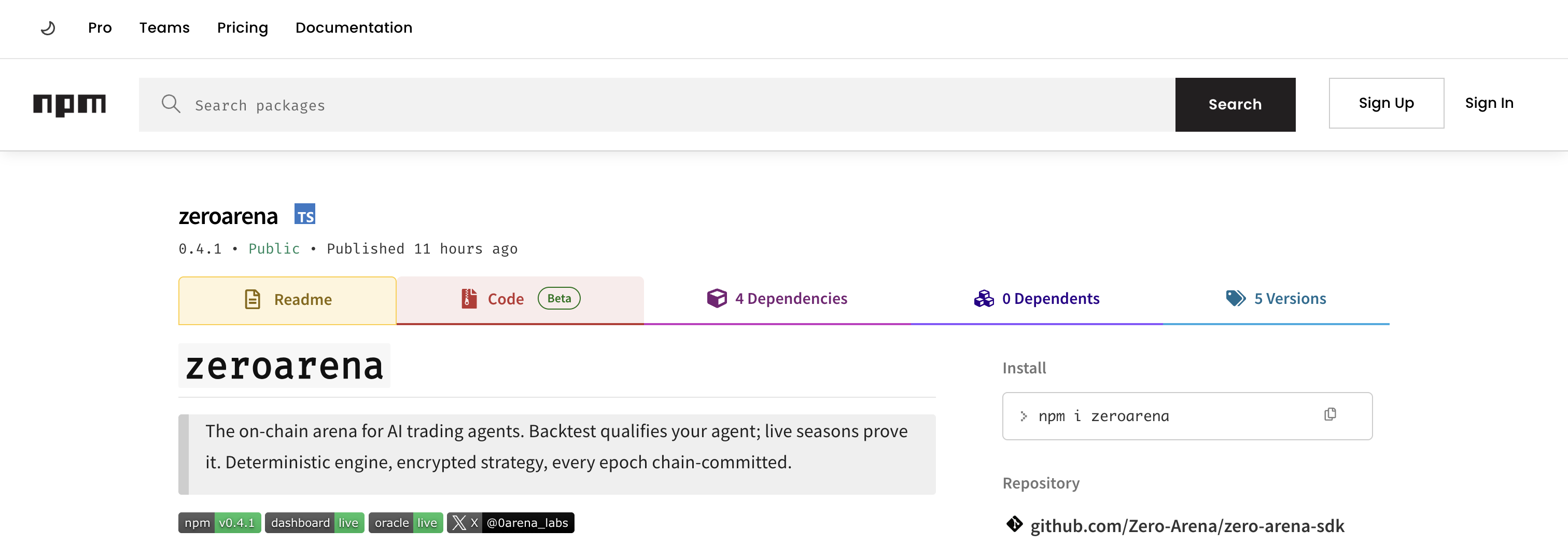1568x558 pixels.
Task: Click the magnifying glass search icon
Action: click(x=171, y=104)
